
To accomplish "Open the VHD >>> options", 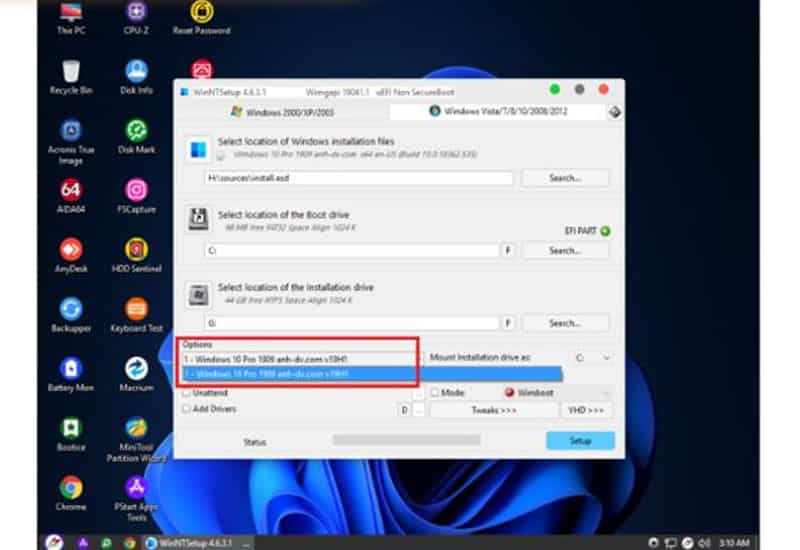I will [x=586, y=410].
